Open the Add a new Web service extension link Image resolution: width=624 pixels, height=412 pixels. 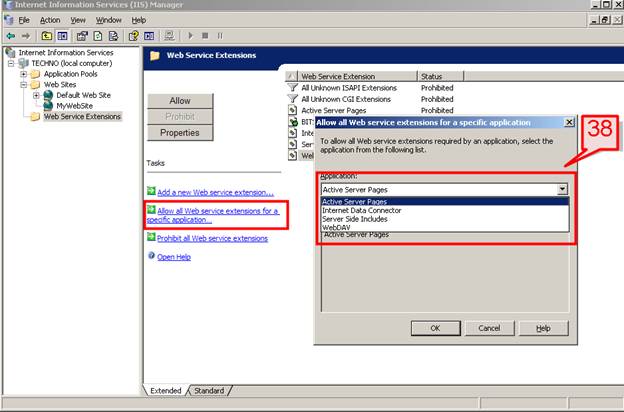tap(215, 192)
